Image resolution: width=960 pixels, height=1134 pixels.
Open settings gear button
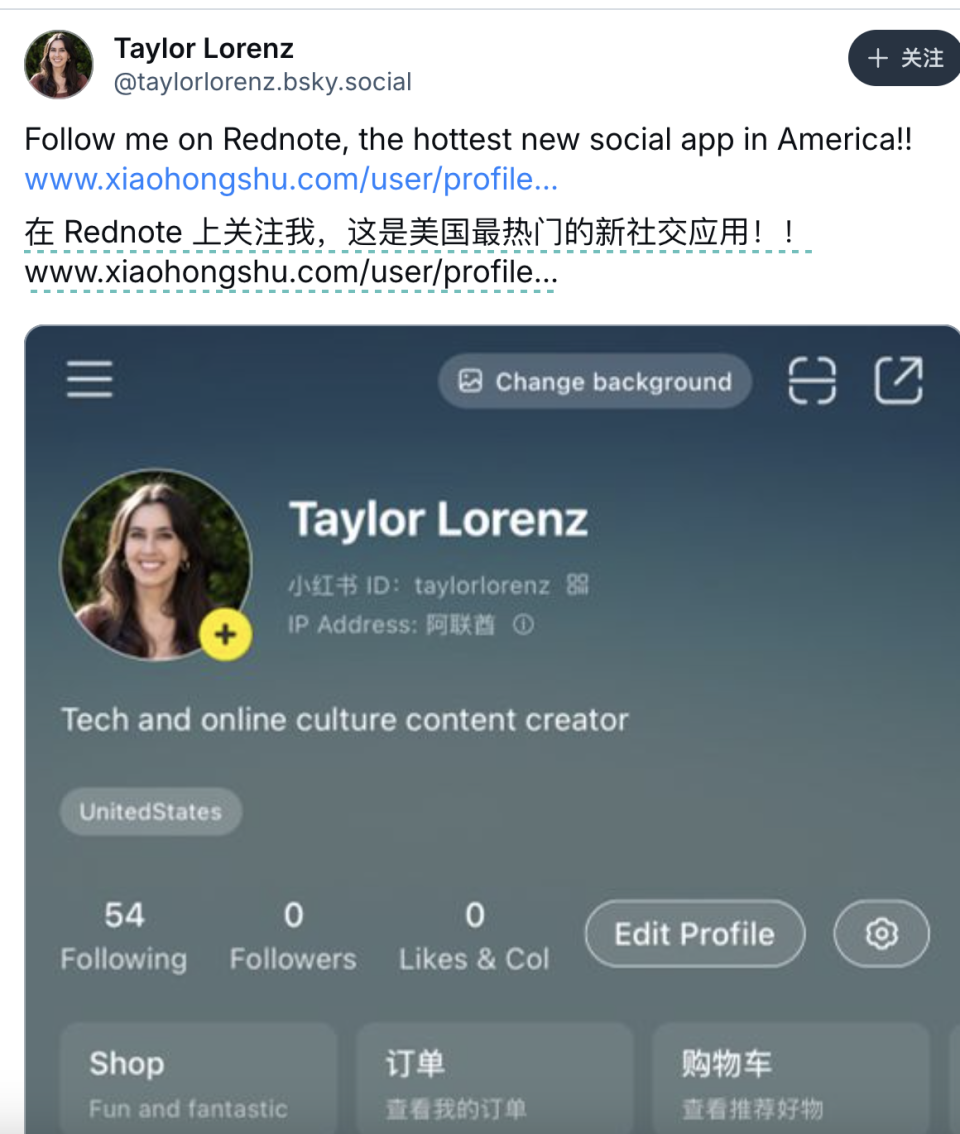point(881,934)
